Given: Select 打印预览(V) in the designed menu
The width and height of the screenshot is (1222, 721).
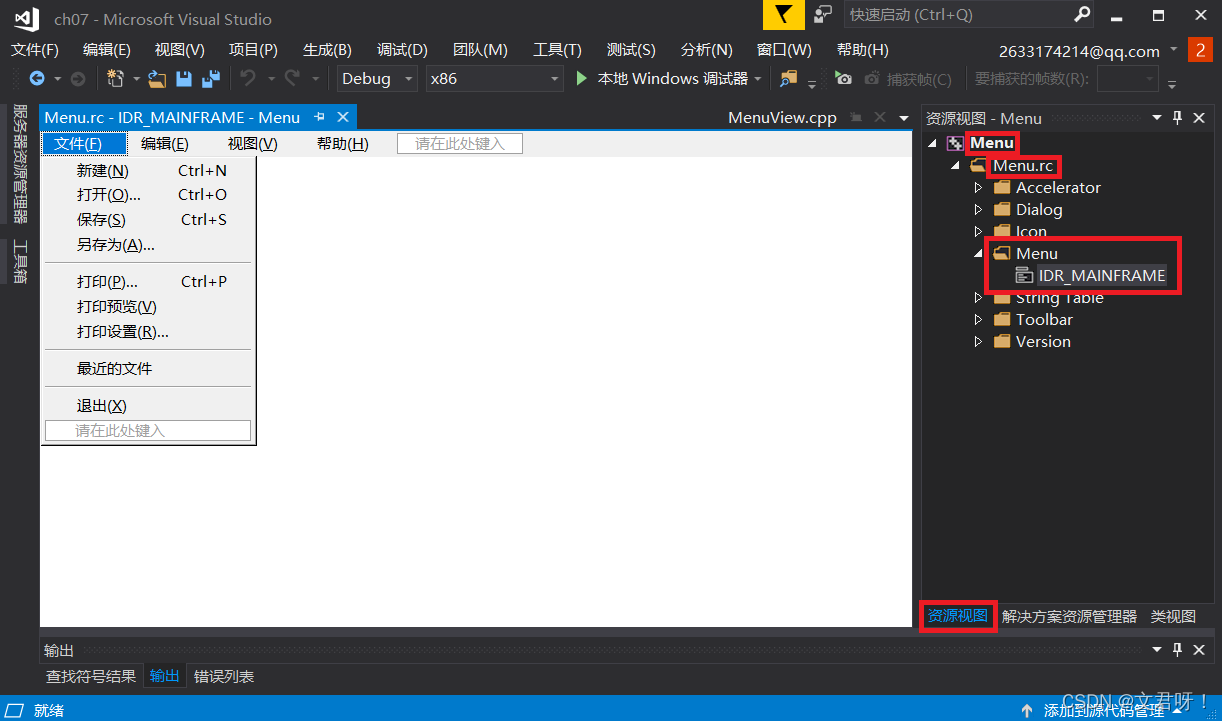Looking at the screenshot, I should 150,307.
